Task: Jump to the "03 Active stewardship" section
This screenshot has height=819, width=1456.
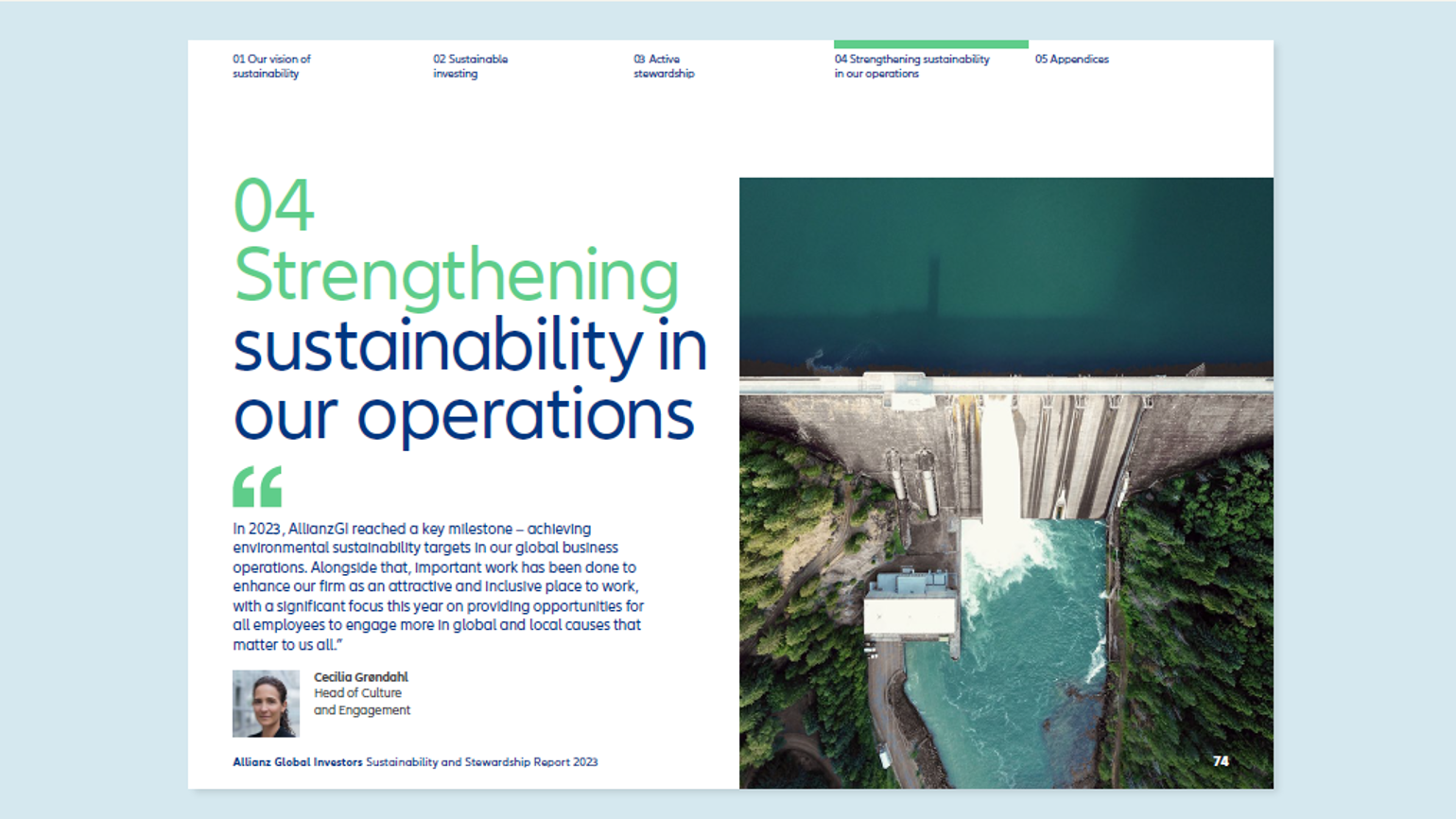Action: 664,66
